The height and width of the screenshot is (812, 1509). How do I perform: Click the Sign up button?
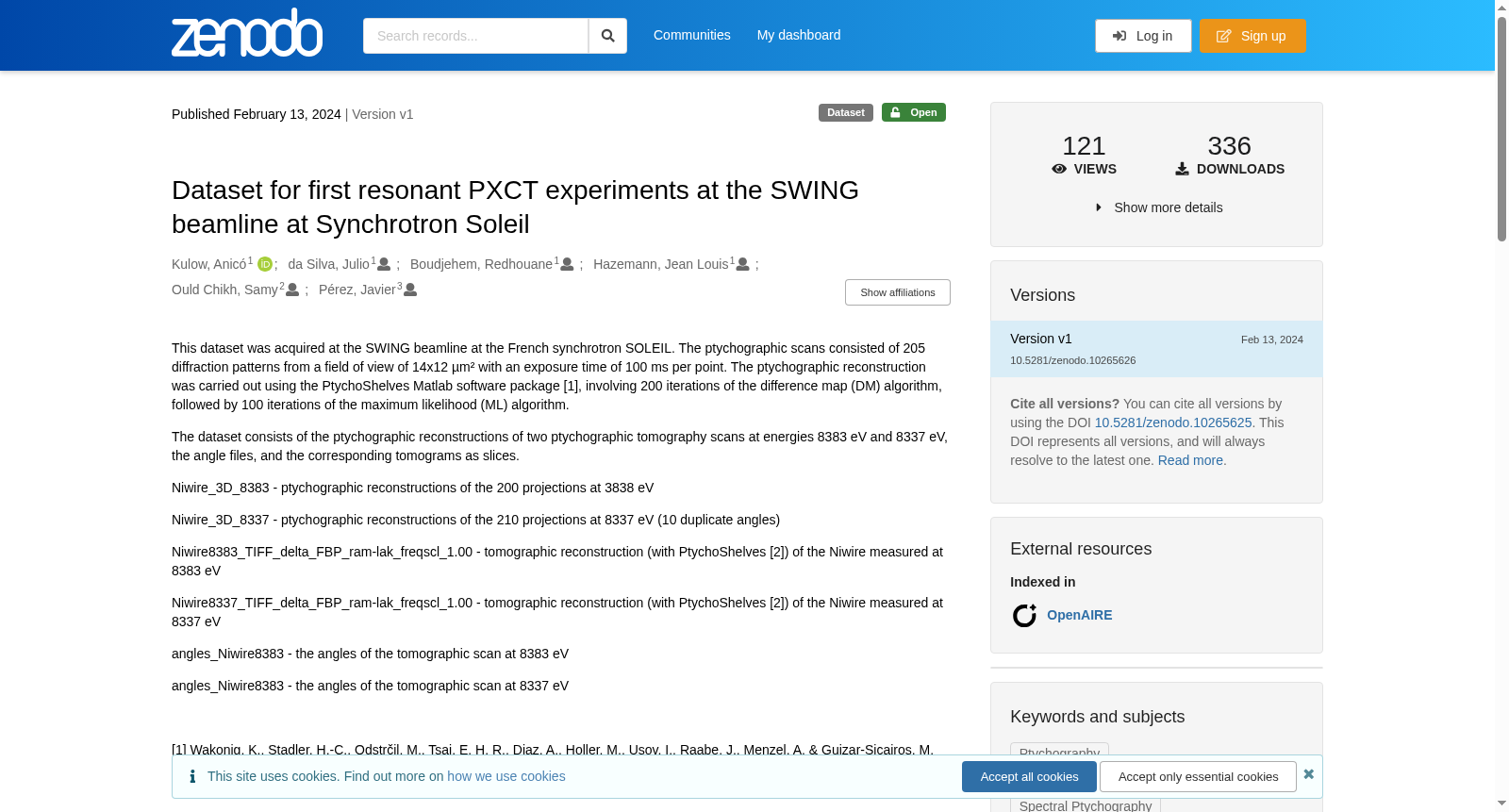(1252, 36)
